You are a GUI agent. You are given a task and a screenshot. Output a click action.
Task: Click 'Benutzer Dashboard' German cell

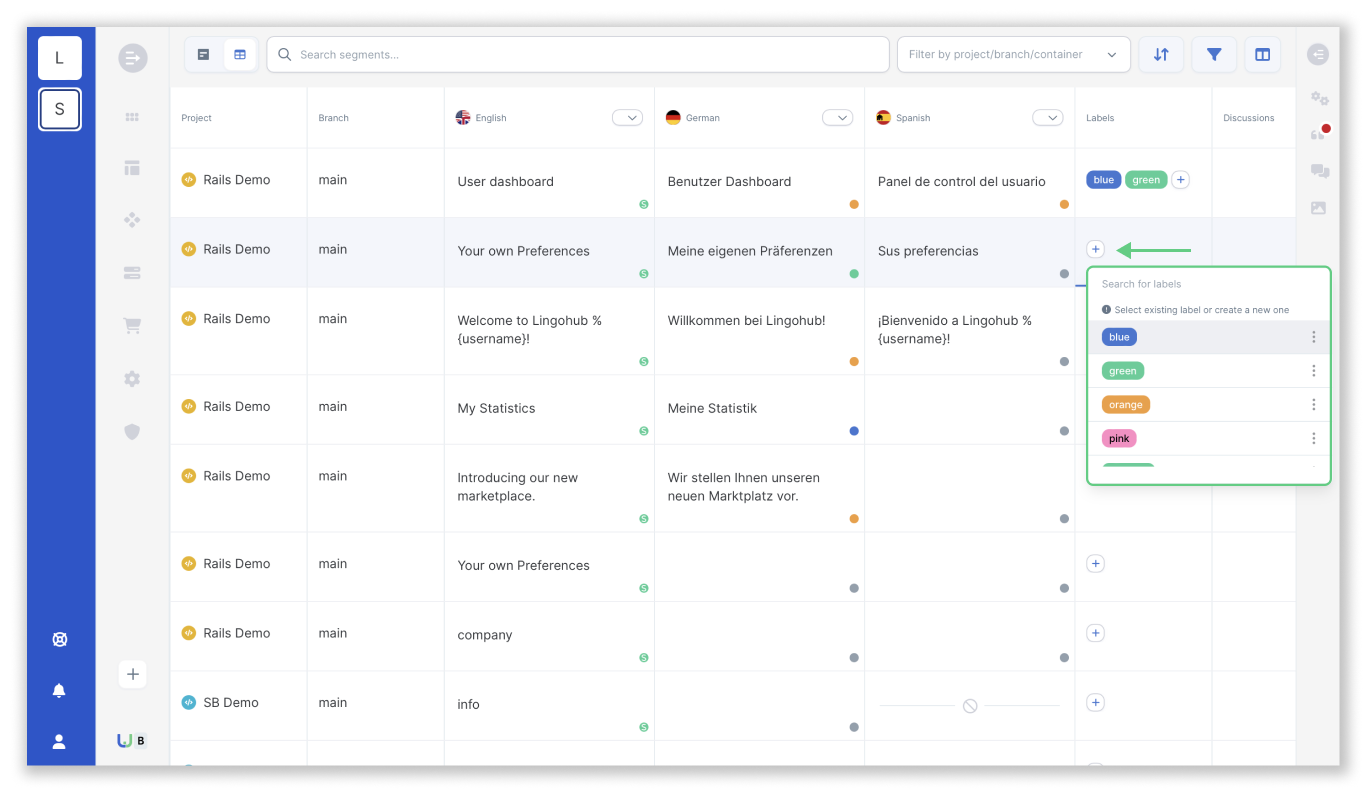(x=759, y=183)
